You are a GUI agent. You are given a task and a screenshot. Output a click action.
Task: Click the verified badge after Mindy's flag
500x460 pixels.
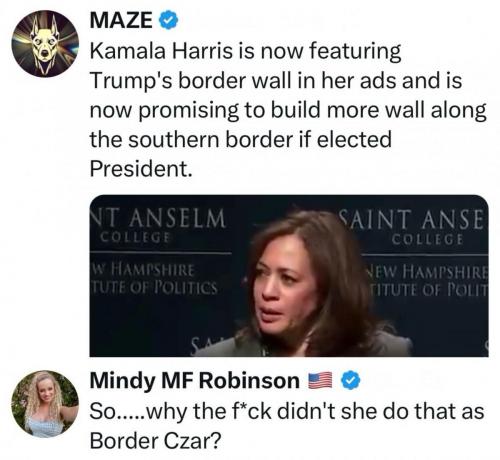(351, 381)
